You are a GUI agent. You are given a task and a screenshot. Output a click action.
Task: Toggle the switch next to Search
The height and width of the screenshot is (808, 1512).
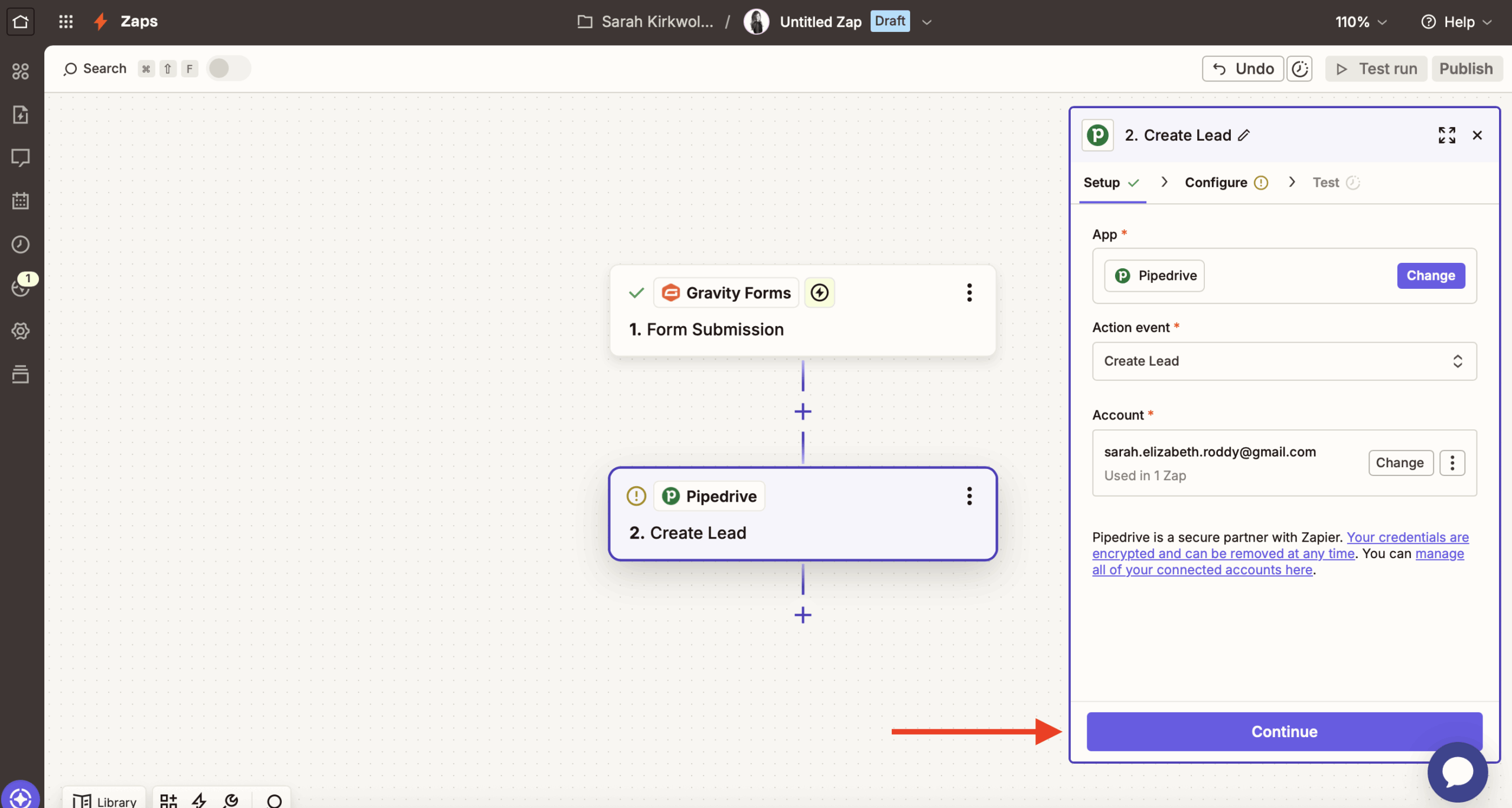229,69
